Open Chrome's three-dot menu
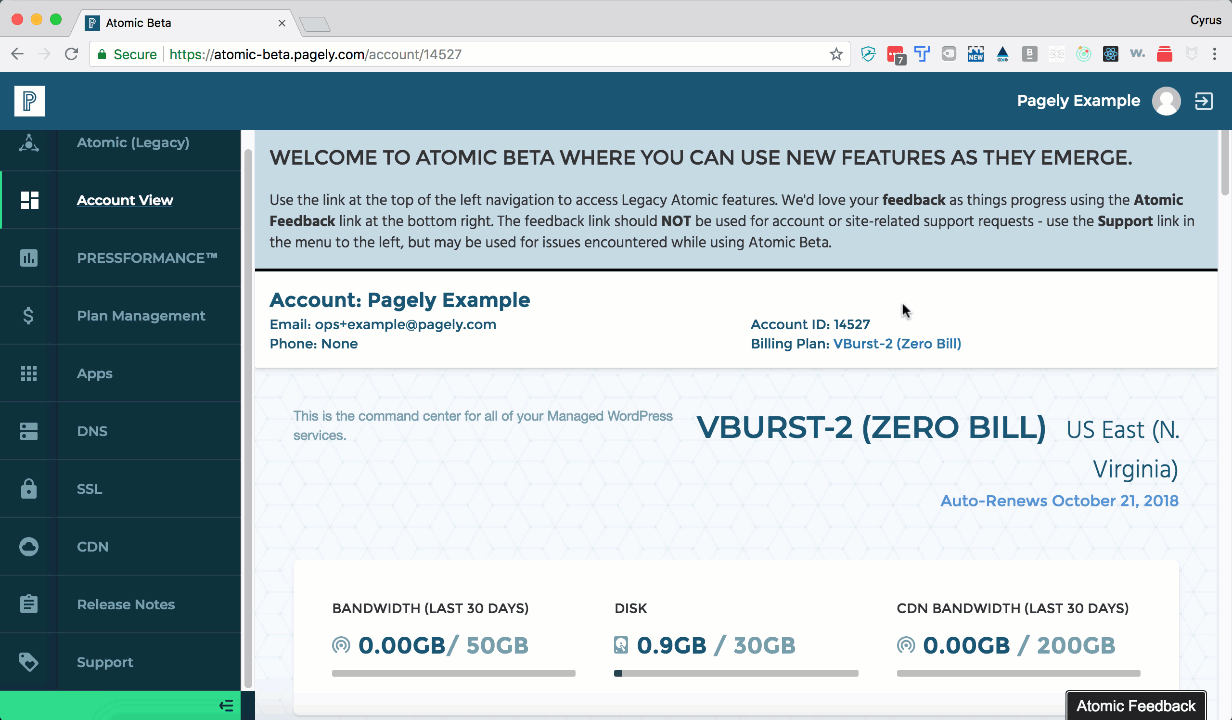The width and height of the screenshot is (1232, 720). tap(1217, 54)
